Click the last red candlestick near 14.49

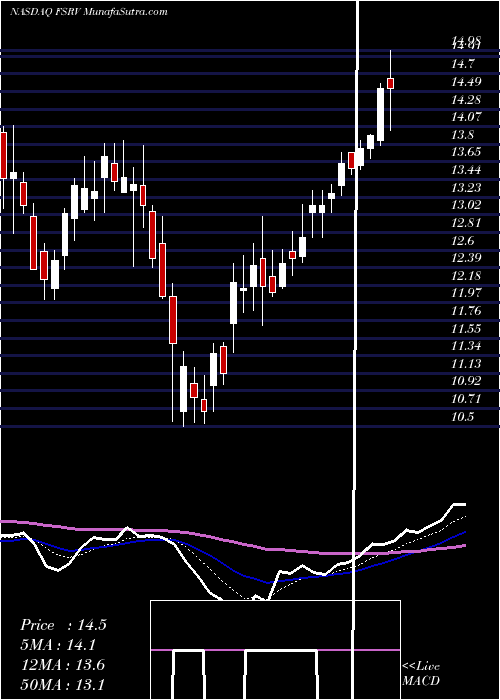(391, 83)
